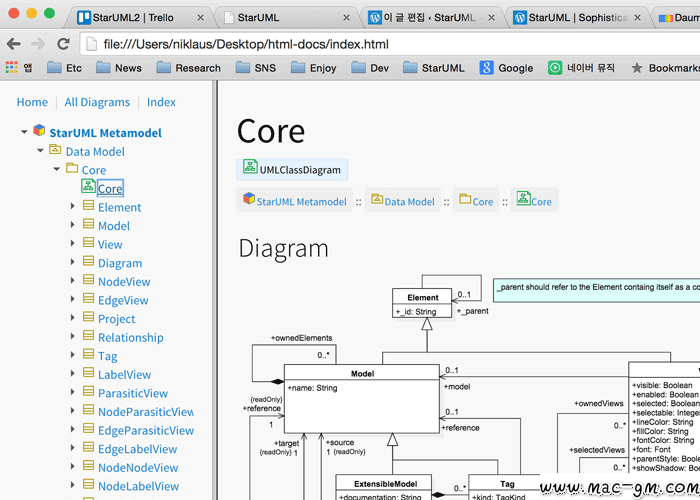Switch to the StarUML browser tab

[286, 18]
